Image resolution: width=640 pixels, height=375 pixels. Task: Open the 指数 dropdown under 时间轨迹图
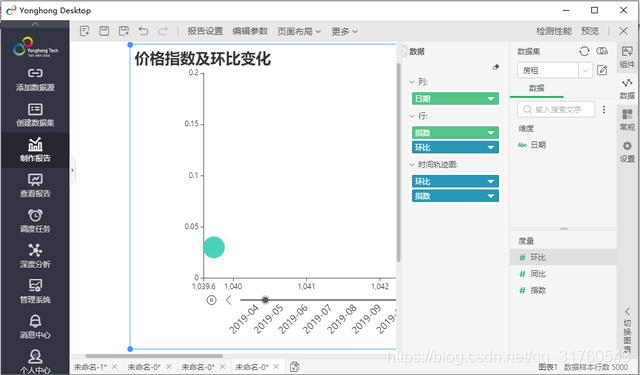tap(491, 196)
